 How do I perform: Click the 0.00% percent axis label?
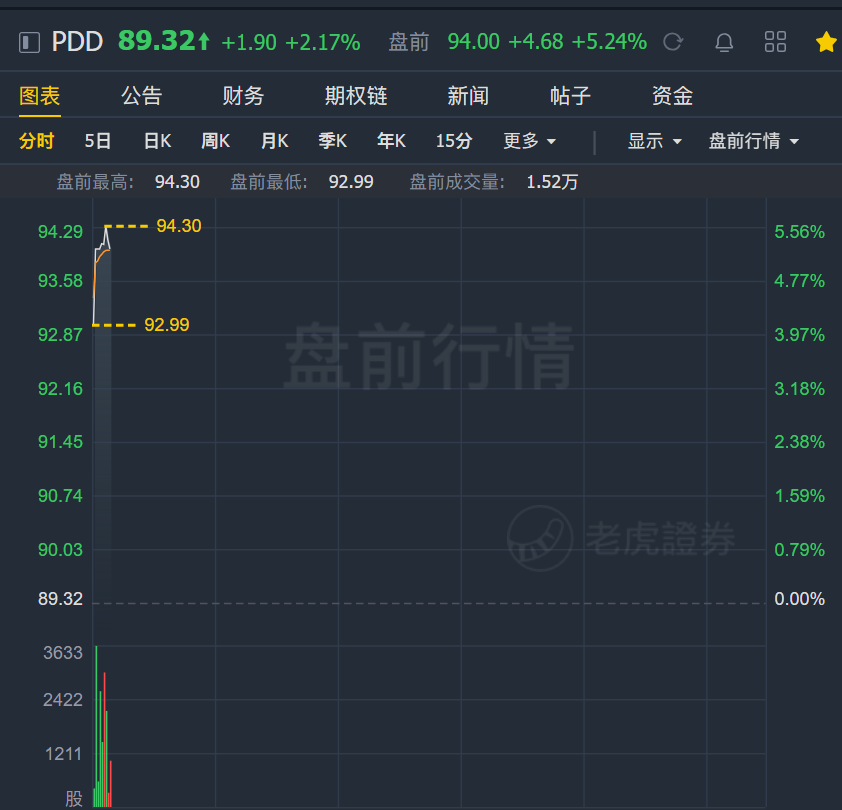click(x=799, y=599)
